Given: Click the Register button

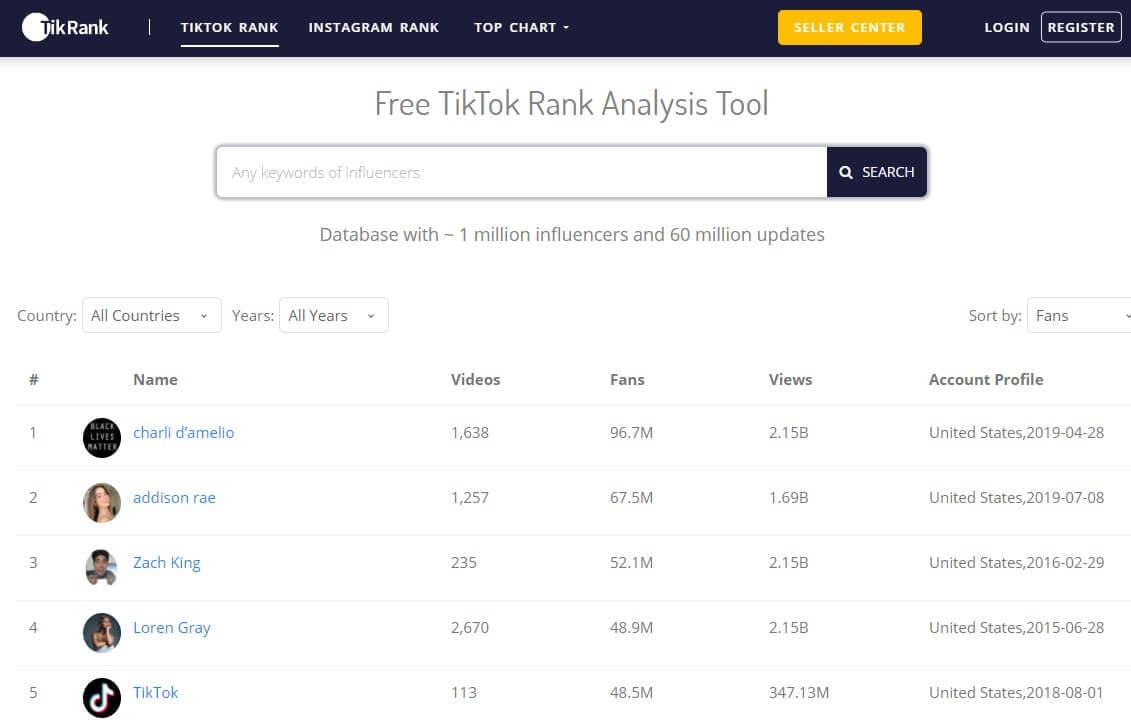Looking at the screenshot, I should [x=1081, y=27].
